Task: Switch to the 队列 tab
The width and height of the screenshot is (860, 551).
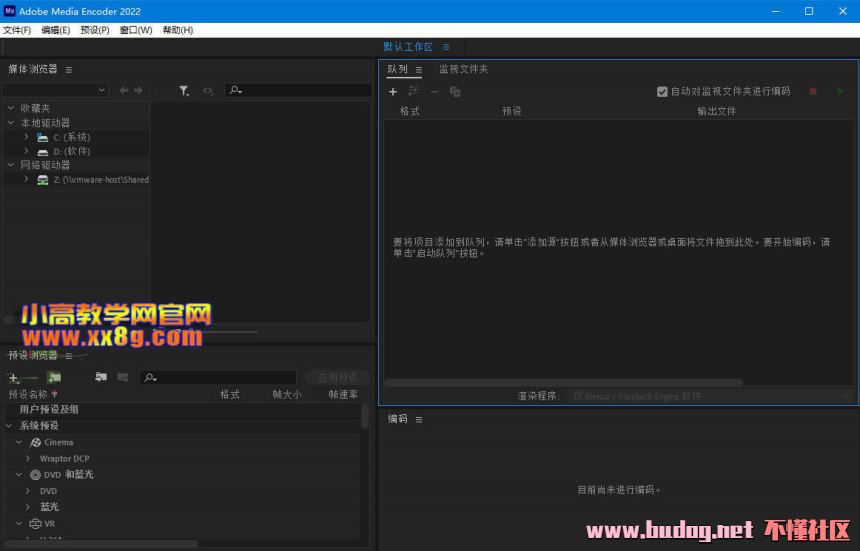Action: pos(398,69)
